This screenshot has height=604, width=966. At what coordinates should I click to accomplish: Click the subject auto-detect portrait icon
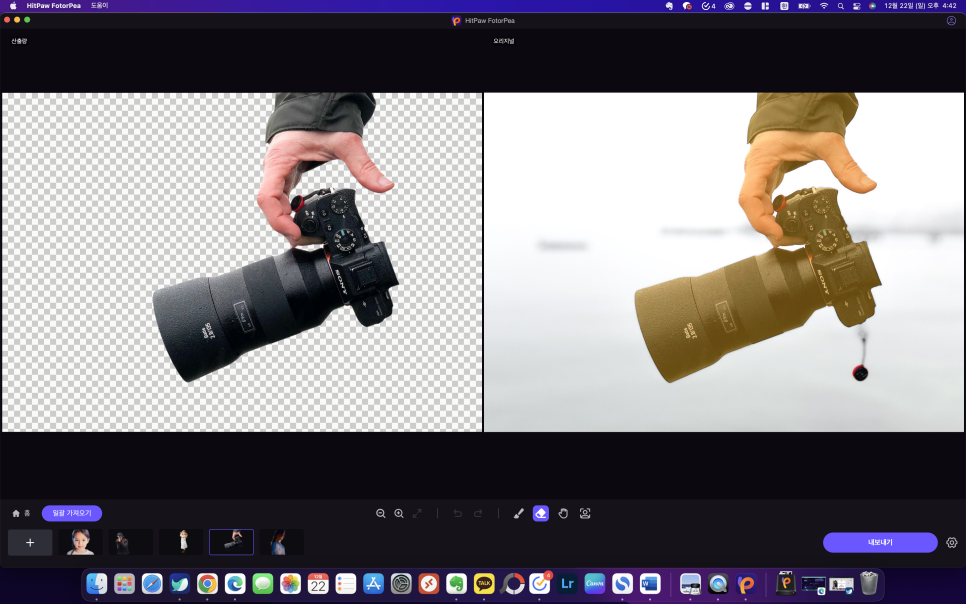(x=585, y=513)
